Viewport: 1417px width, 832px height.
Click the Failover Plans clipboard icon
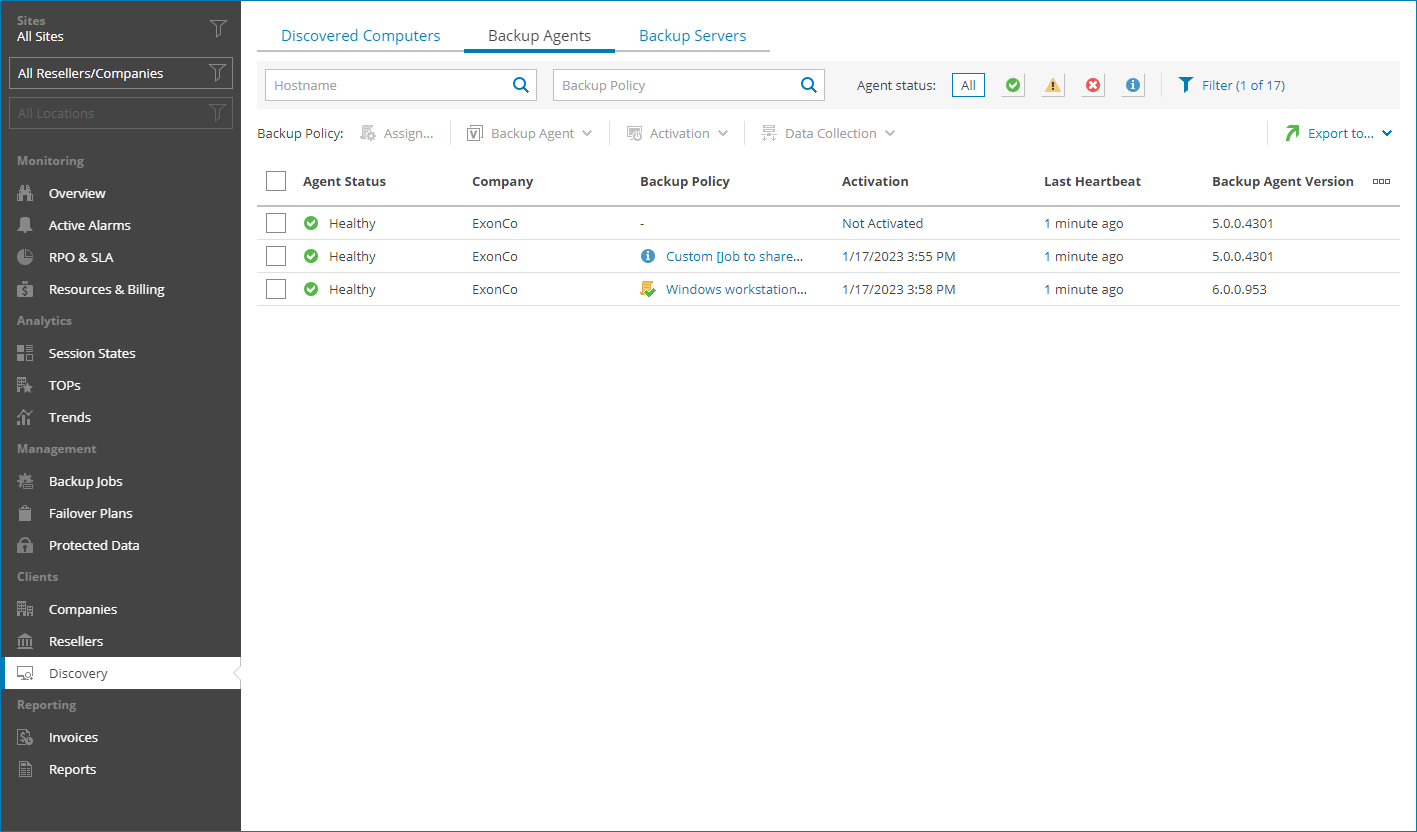coord(26,513)
